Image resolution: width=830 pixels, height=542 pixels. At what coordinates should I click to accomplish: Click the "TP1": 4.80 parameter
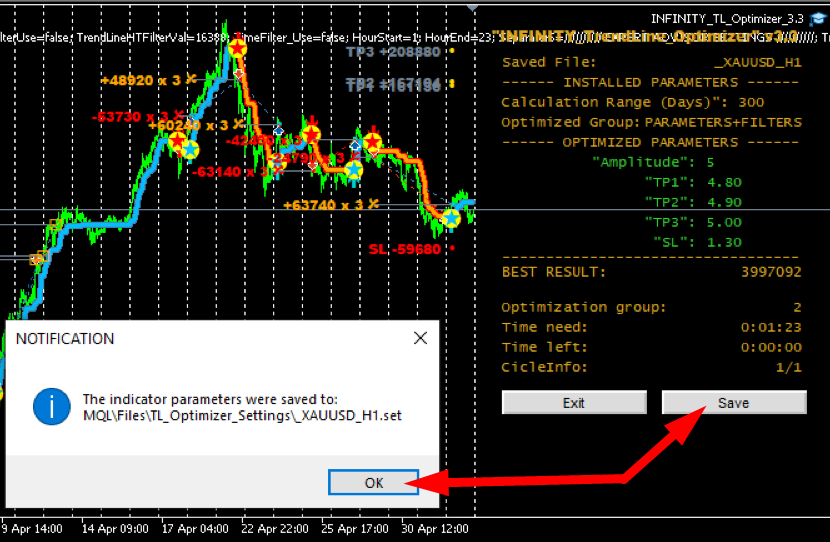click(693, 182)
